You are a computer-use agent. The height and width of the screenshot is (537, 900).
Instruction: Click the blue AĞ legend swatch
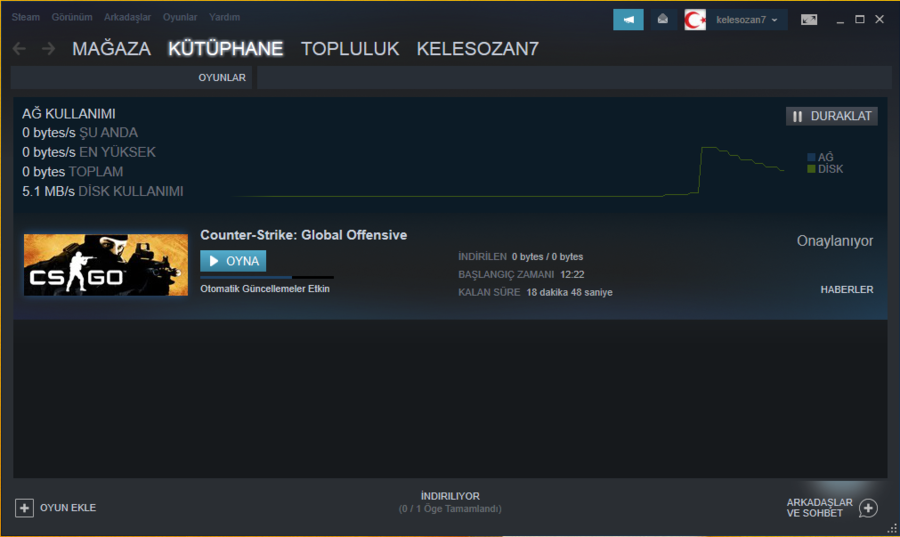tap(811, 157)
